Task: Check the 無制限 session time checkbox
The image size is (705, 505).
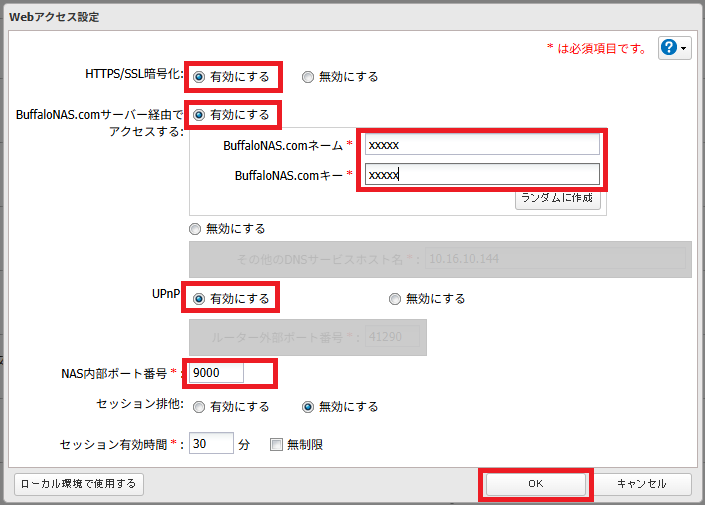Action: [x=276, y=445]
